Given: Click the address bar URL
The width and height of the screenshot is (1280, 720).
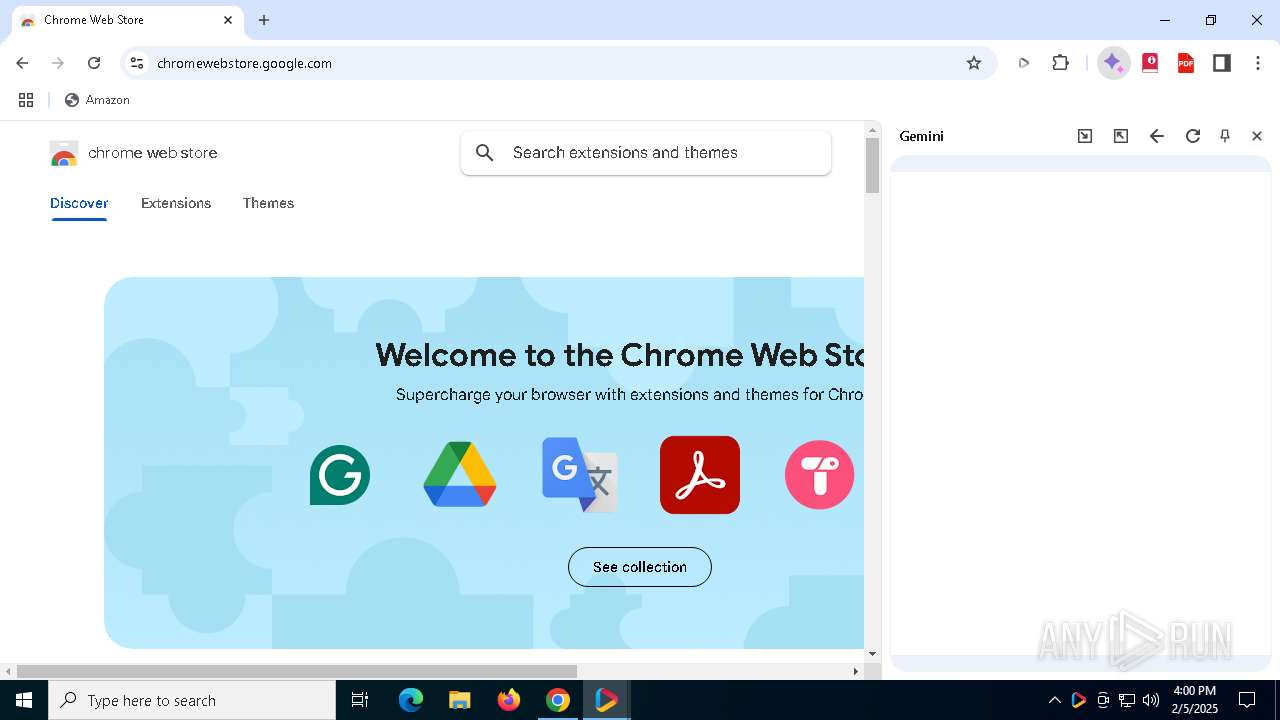Looking at the screenshot, I should 244,63.
